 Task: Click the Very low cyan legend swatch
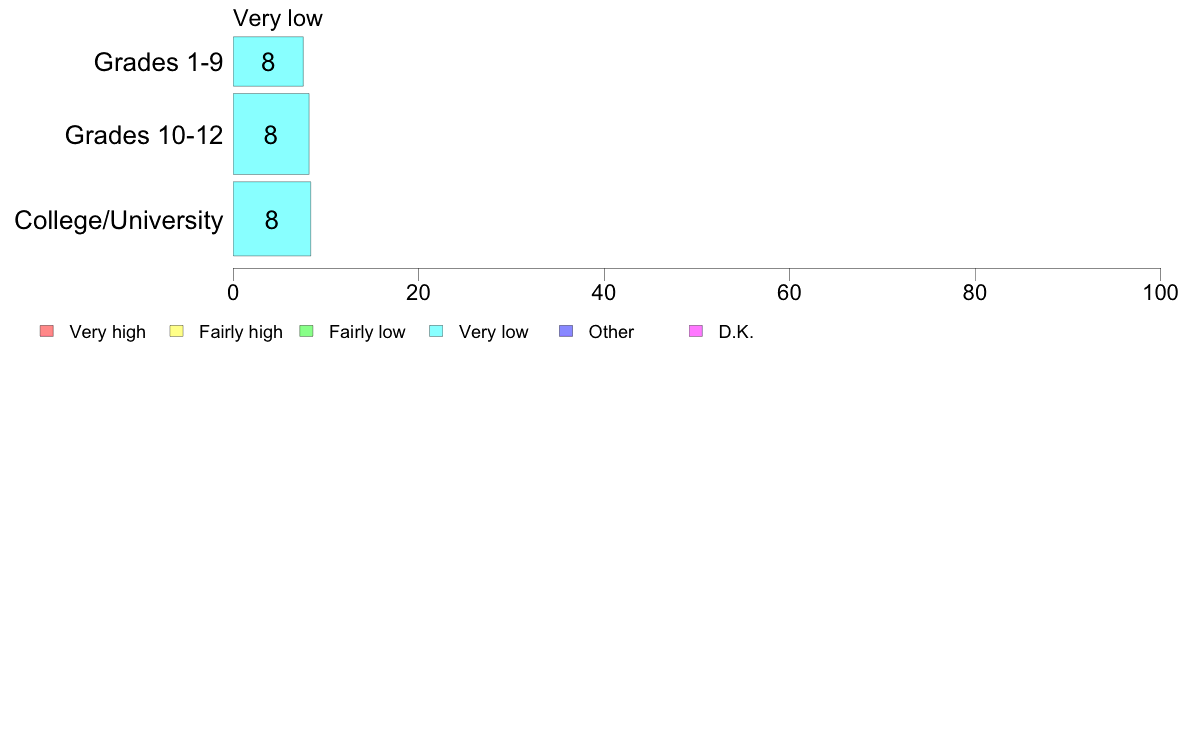[x=436, y=331]
